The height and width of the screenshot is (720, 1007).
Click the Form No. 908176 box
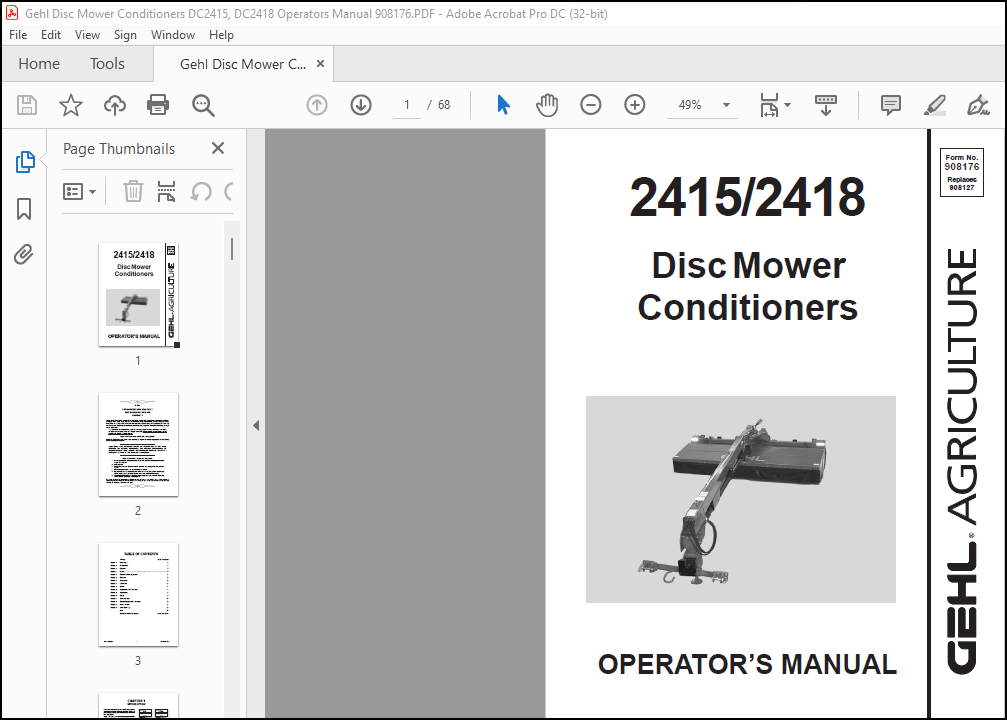coord(961,172)
